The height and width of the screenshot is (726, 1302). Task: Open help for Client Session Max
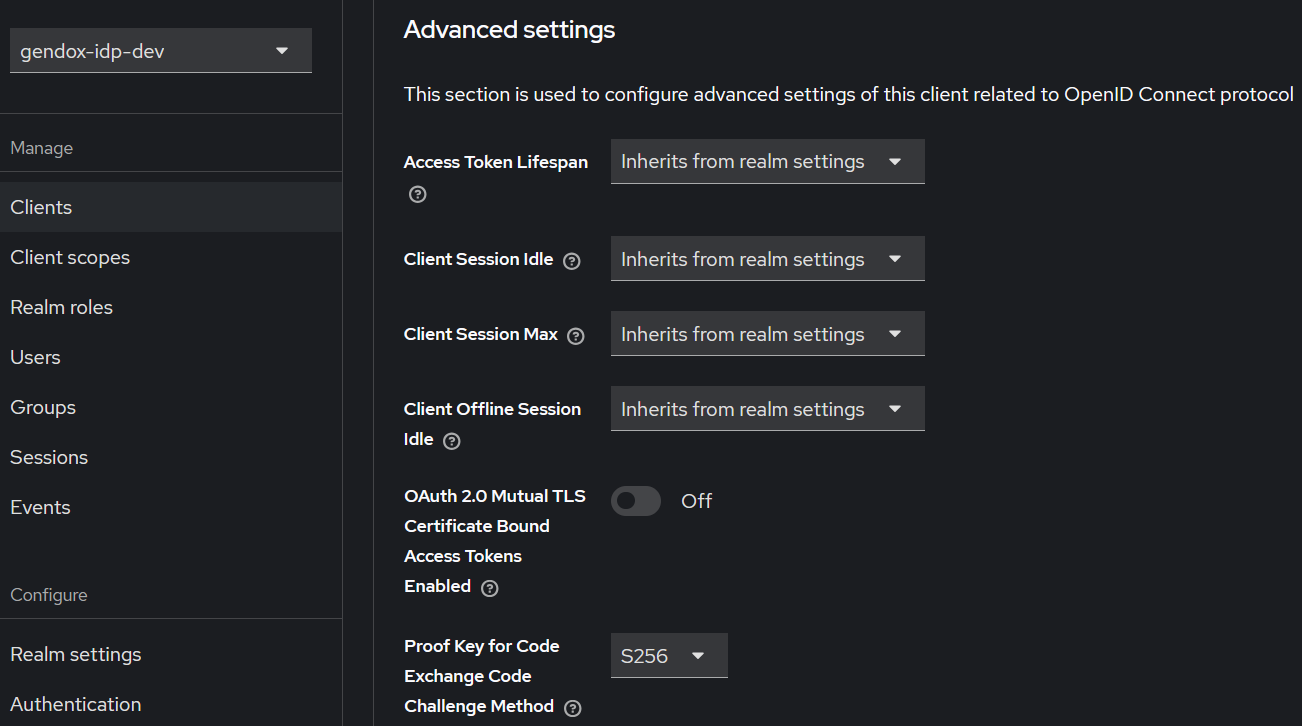575,336
